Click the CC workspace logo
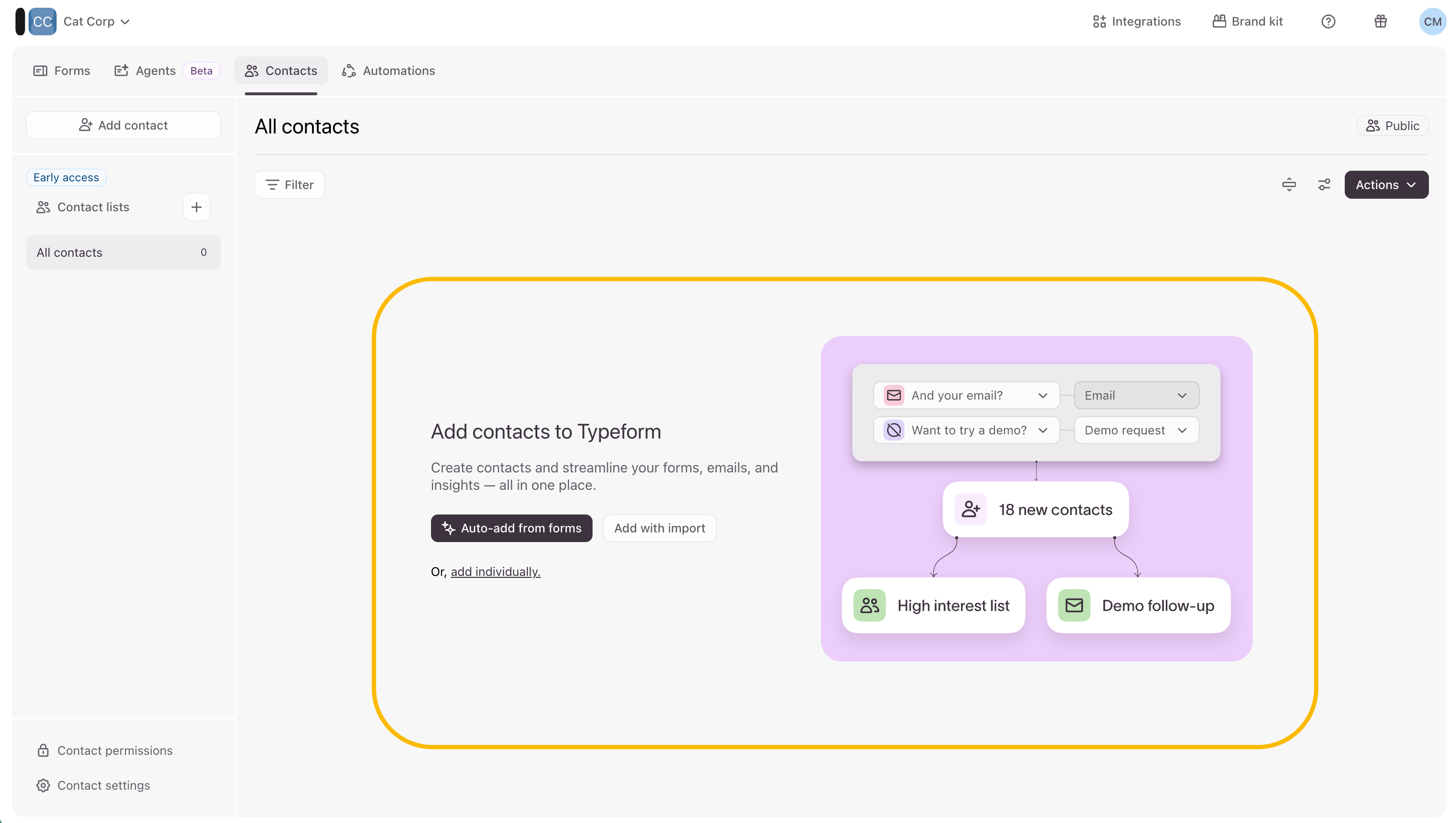This screenshot has height=823, width=1456. 42,21
